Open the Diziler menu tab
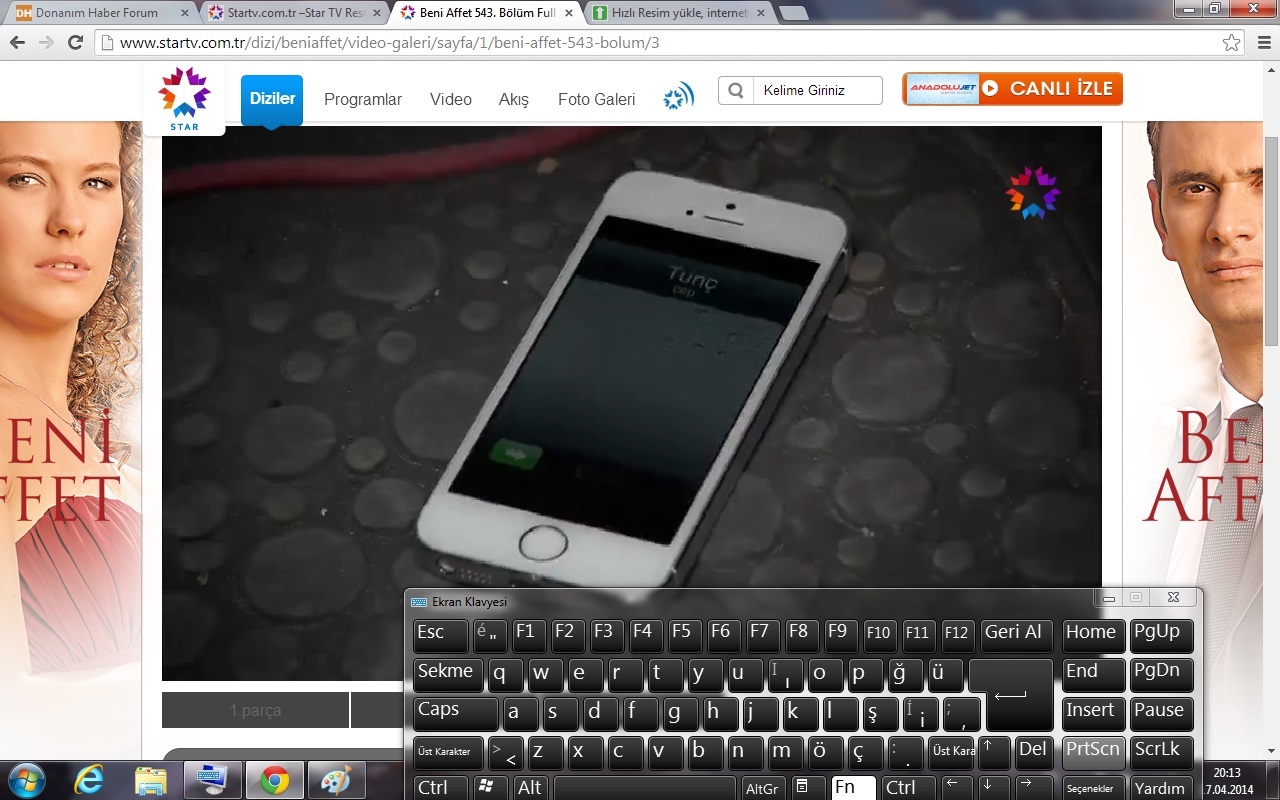Image resolution: width=1280 pixels, height=800 pixels. click(272, 99)
